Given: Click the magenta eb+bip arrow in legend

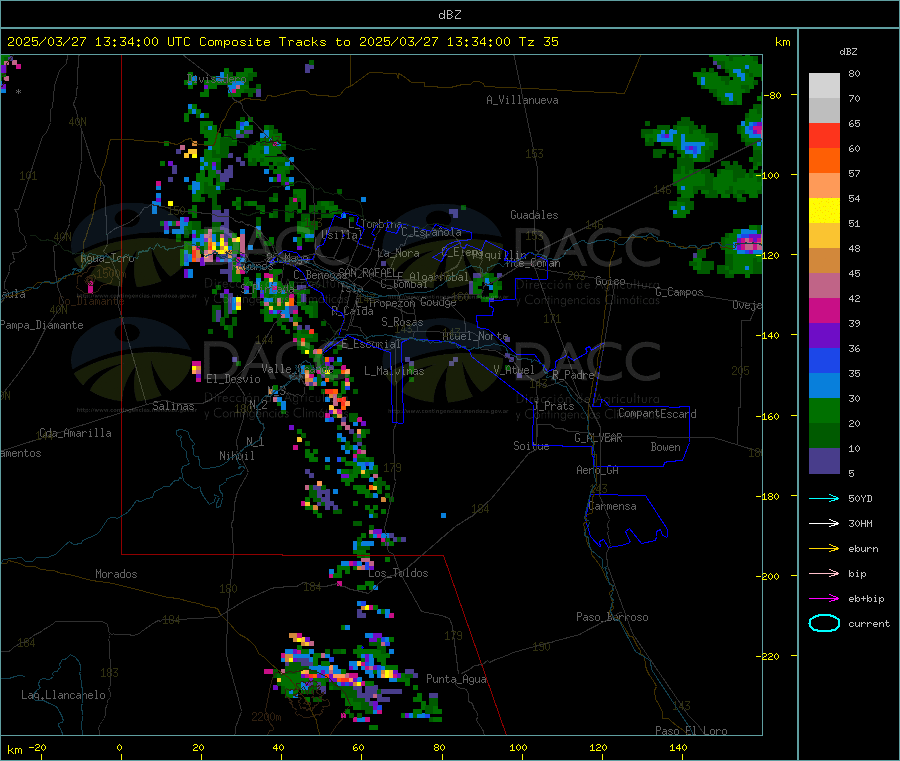Looking at the screenshot, I should click(x=824, y=599).
